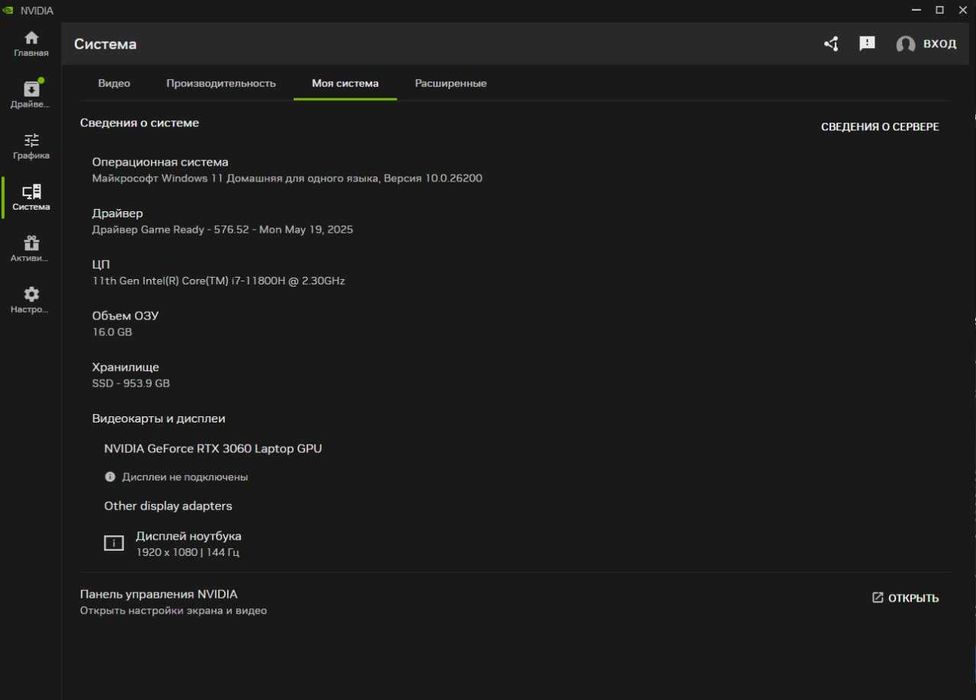Click the SSD - 953.9 GB storage value
Screen dimensions: 976x700
(x=131, y=383)
